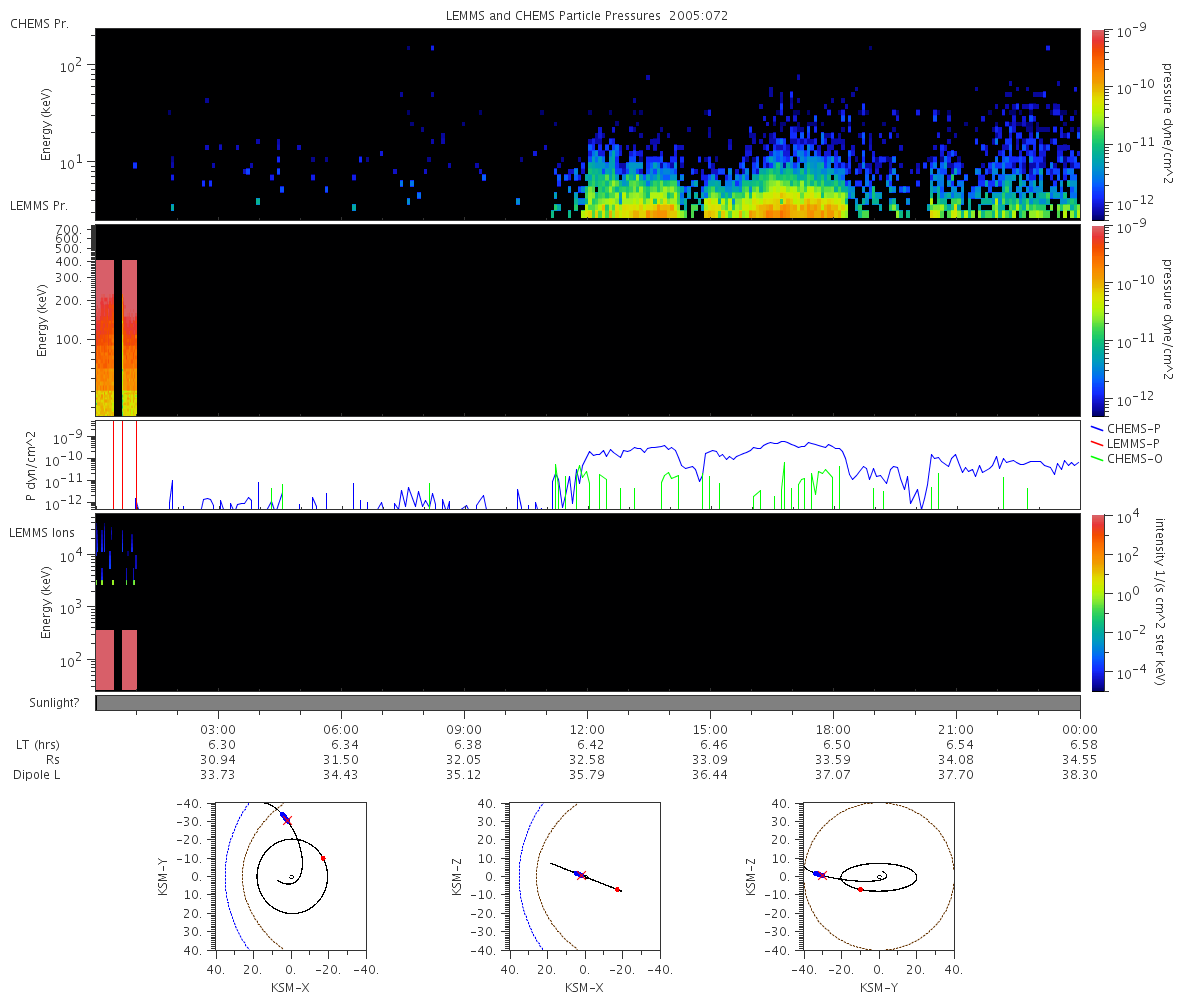Click the 00:00 time axis label

1080,729
